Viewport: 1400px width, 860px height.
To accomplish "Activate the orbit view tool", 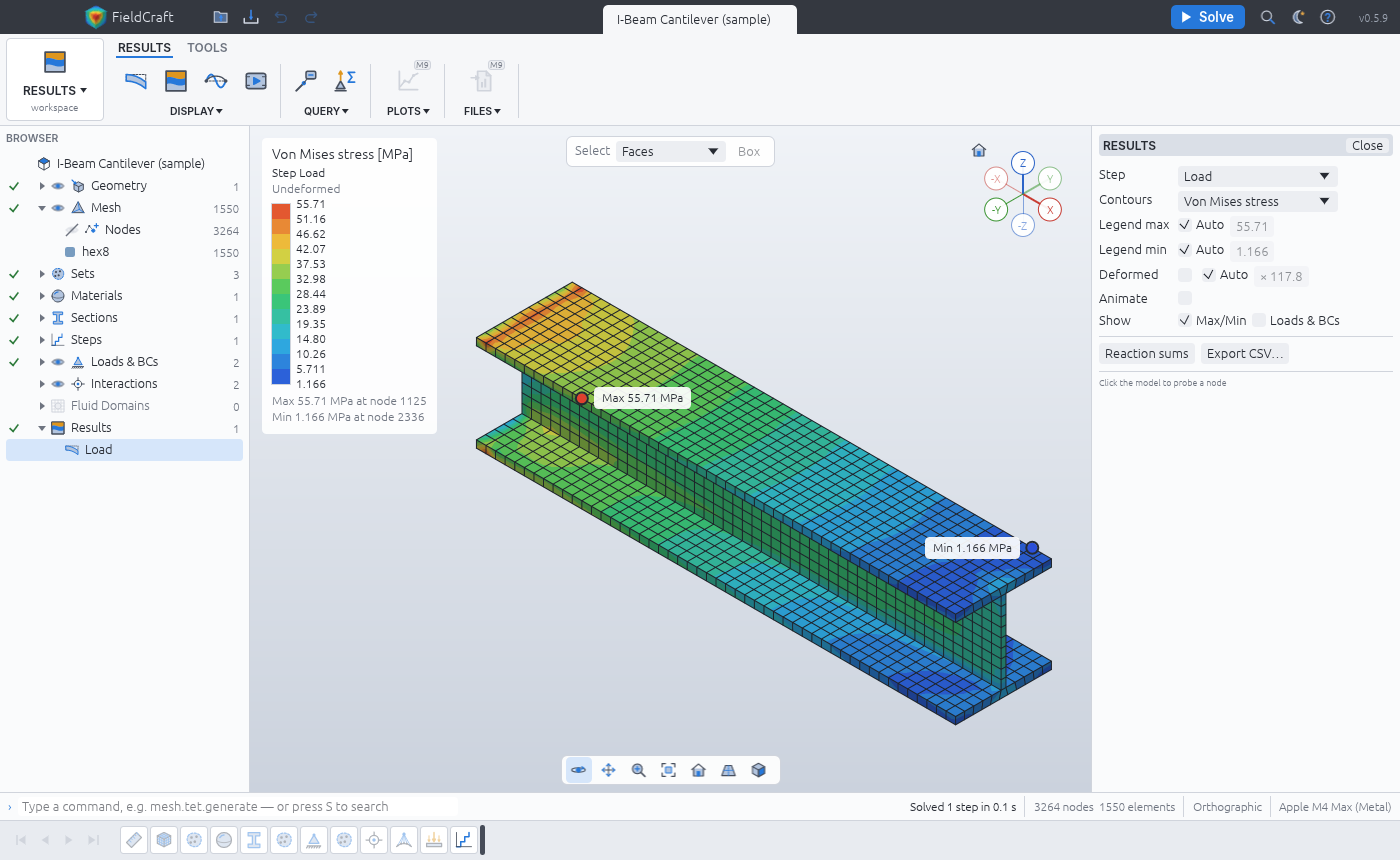I will point(579,770).
